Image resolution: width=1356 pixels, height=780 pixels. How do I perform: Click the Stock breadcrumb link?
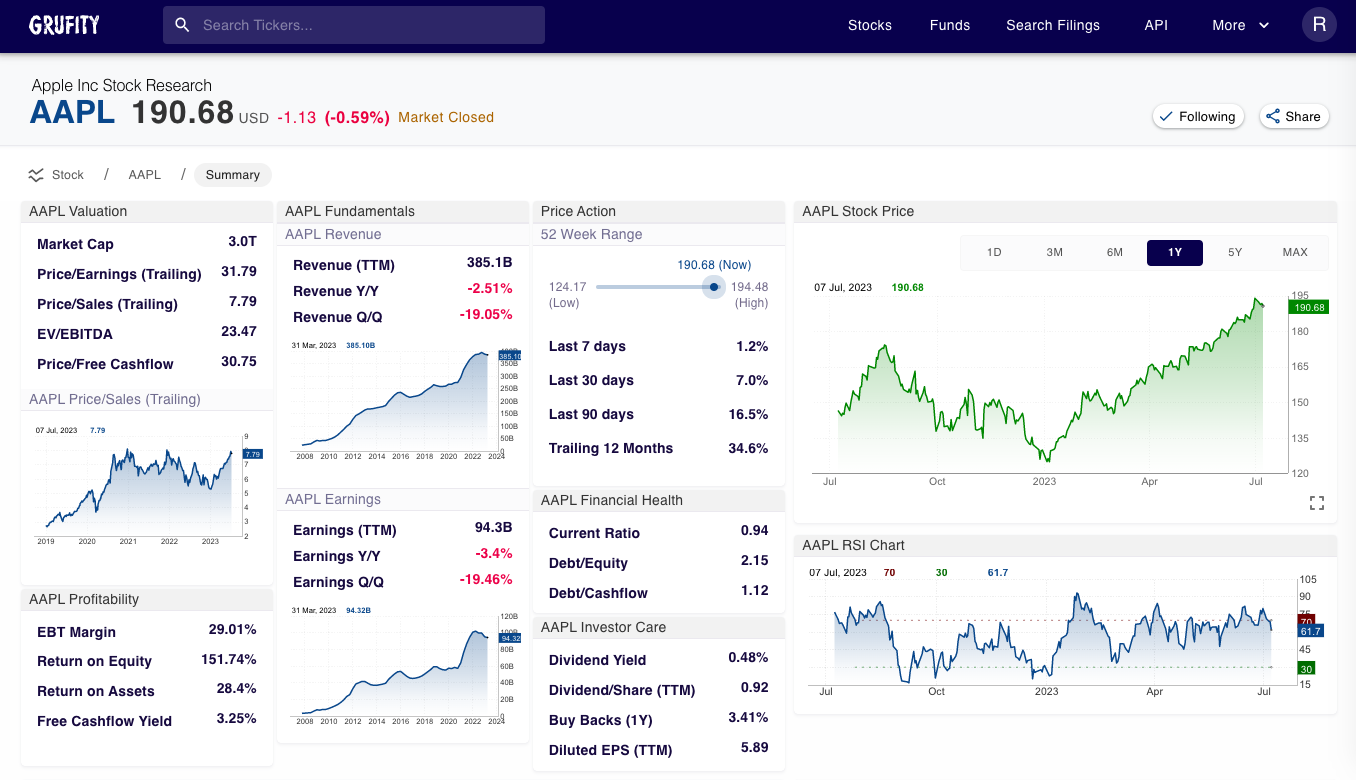click(x=68, y=175)
